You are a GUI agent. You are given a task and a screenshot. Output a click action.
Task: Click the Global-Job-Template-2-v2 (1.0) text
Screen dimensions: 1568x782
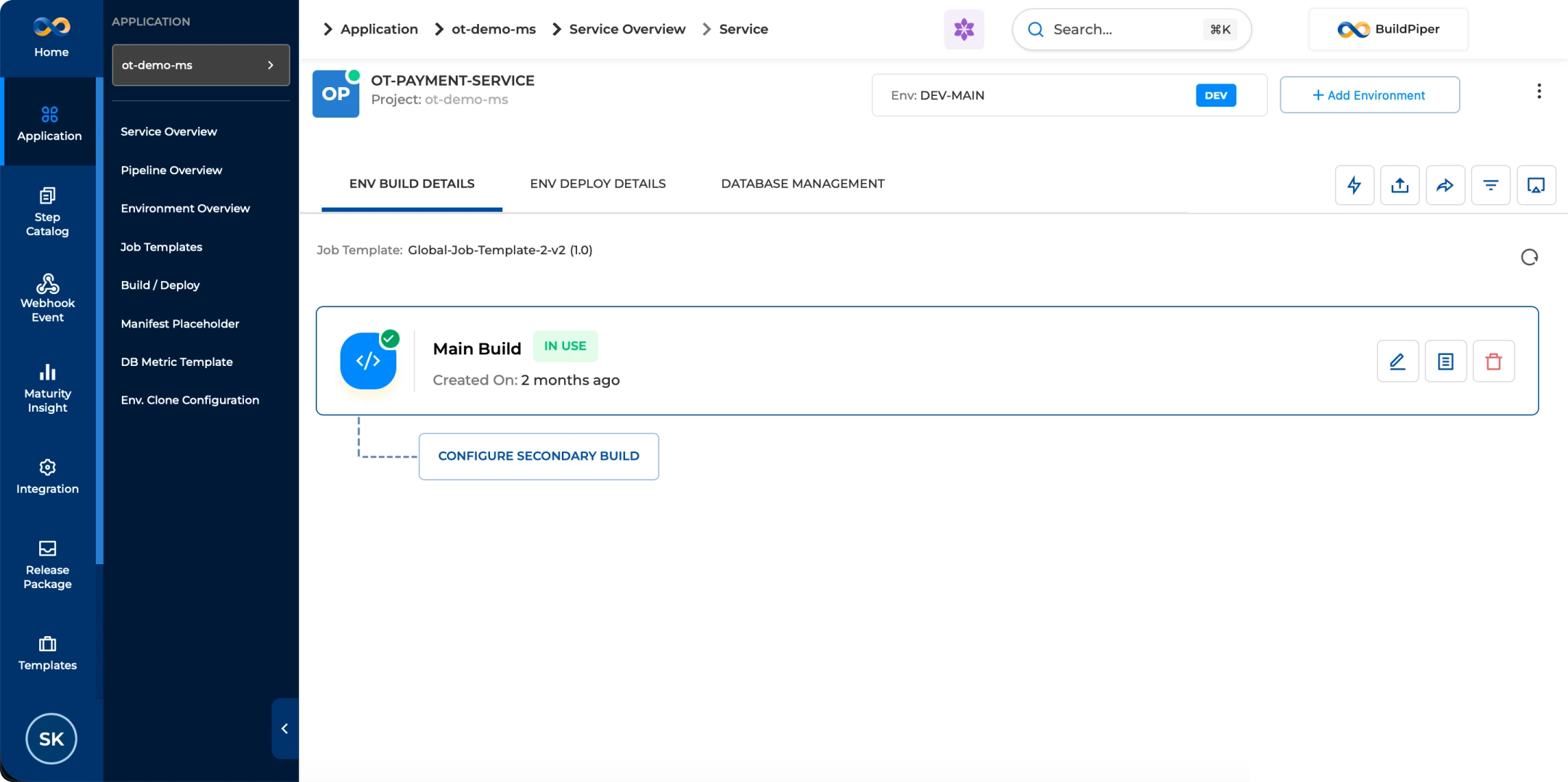click(500, 250)
